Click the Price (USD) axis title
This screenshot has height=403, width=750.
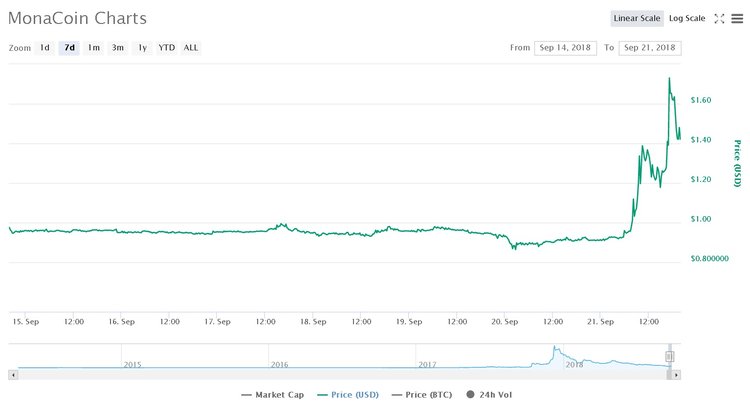[737, 163]
